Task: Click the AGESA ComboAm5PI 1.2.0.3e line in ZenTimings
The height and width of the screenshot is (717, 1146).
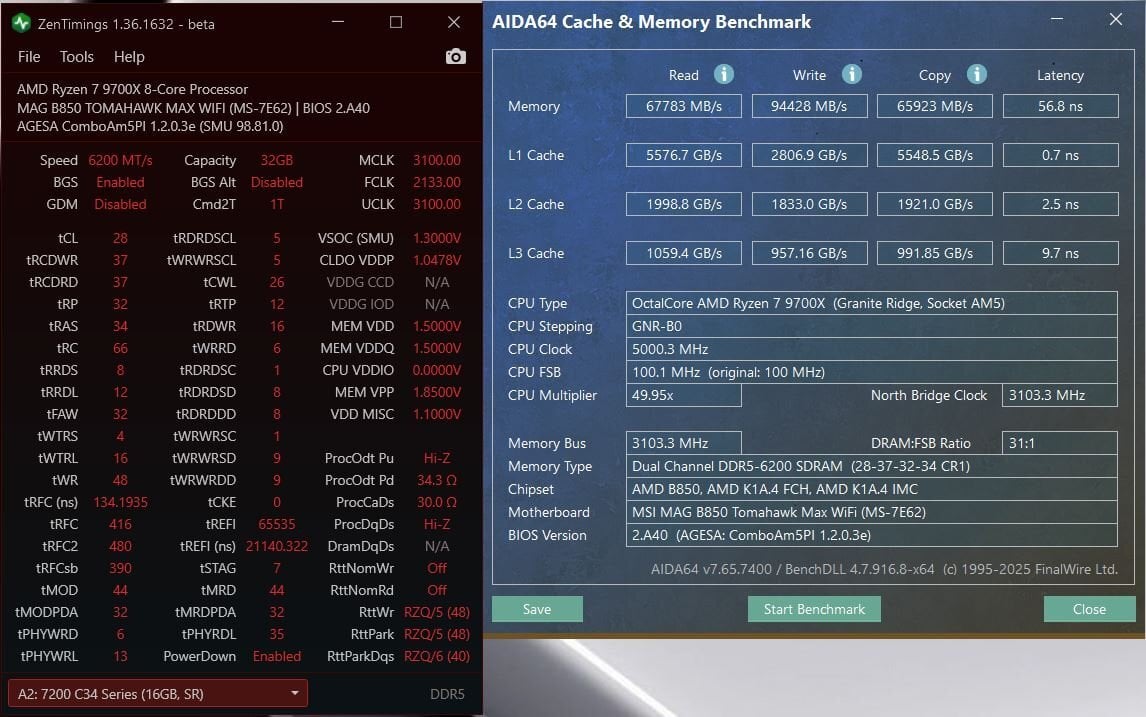Action: [150, 126]
